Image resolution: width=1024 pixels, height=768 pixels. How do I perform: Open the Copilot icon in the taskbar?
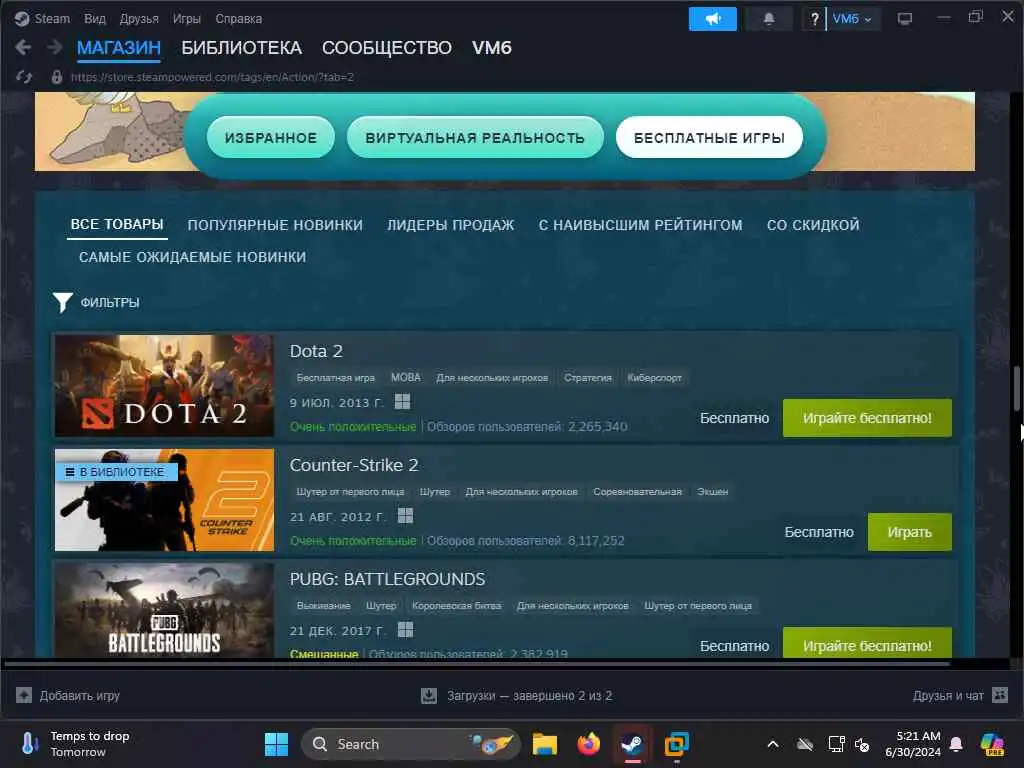(x=992, y=744)
